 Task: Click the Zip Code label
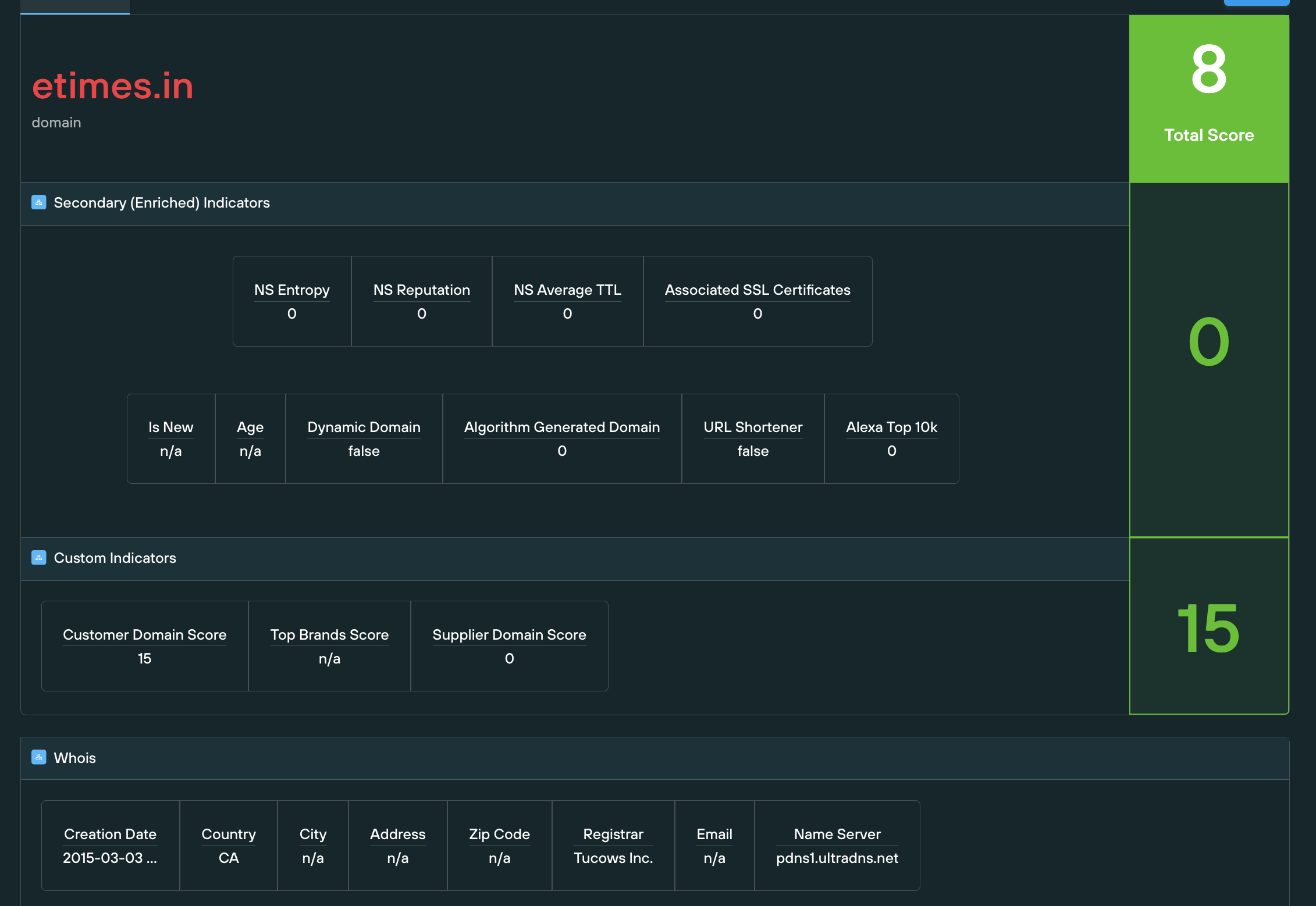(499, 834)
